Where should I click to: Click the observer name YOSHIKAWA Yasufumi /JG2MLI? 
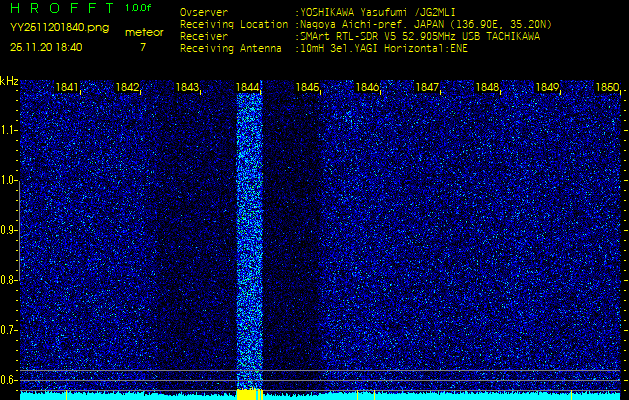click(378, 12)
